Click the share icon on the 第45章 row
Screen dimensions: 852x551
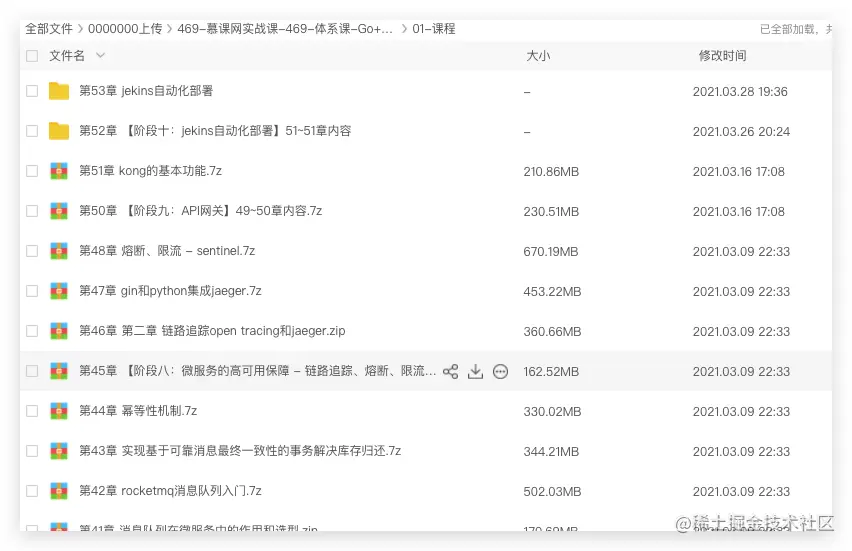coord(450,372)
